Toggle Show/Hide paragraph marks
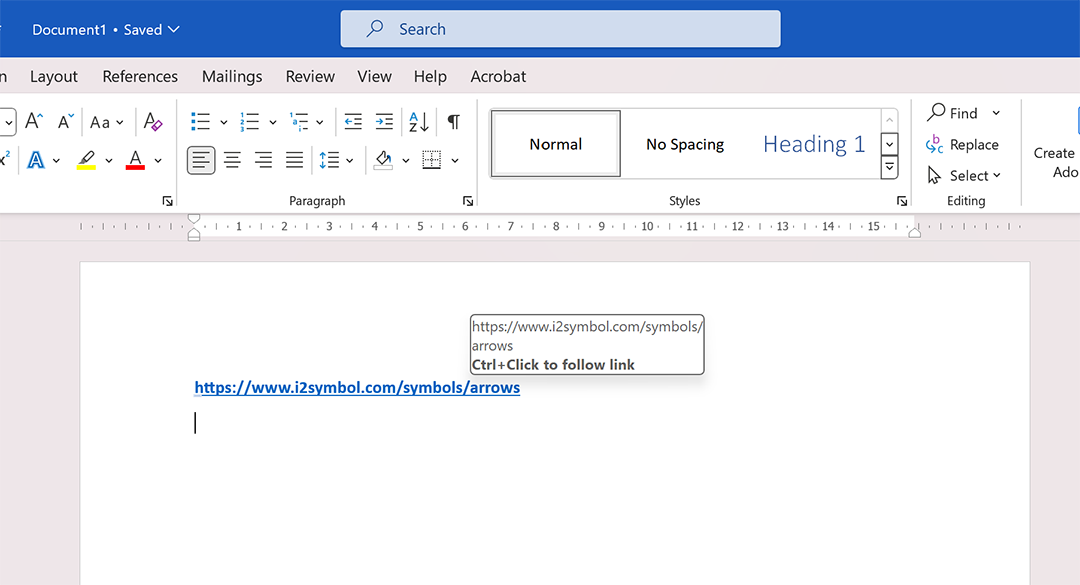The width and height of the screenshot is (1080, 585). click(x=453, y=122)
